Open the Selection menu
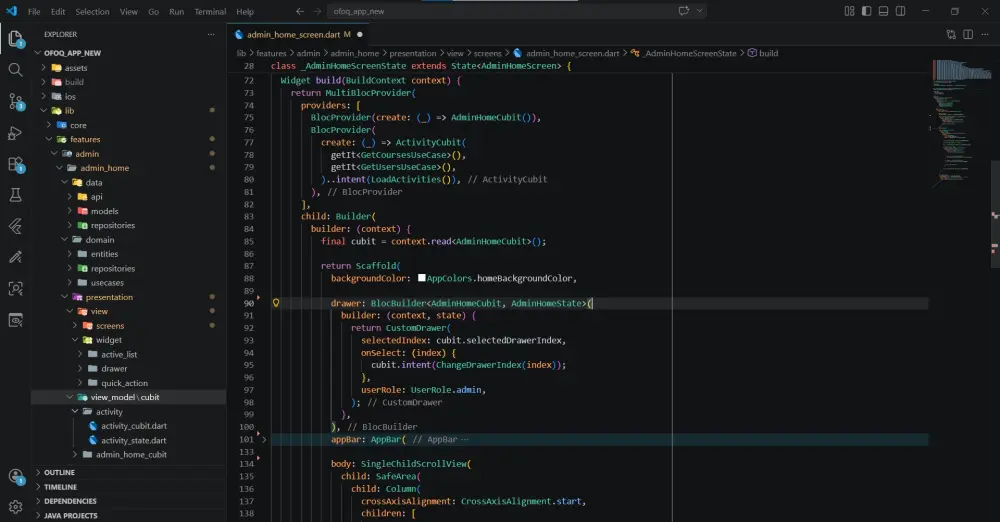 (x=92, y=11)
